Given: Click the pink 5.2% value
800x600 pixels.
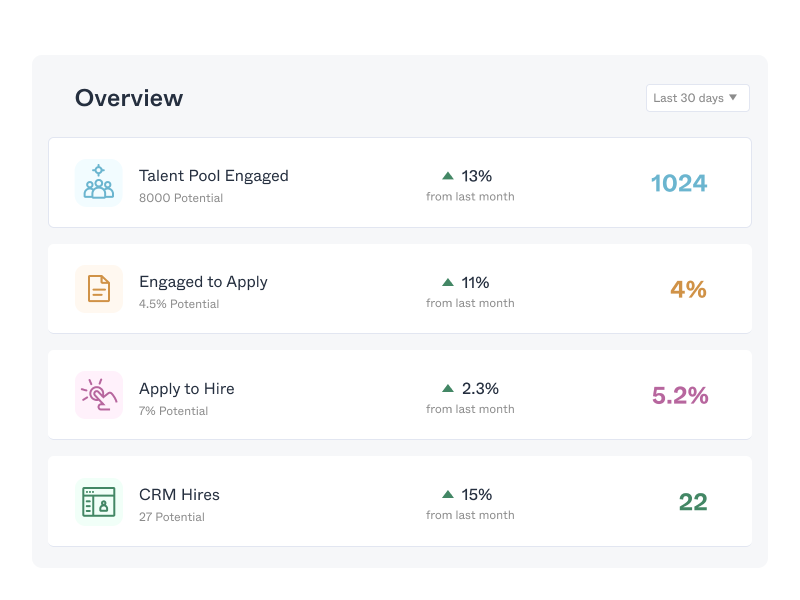Looking at the screenshot, I should (680, 395).
